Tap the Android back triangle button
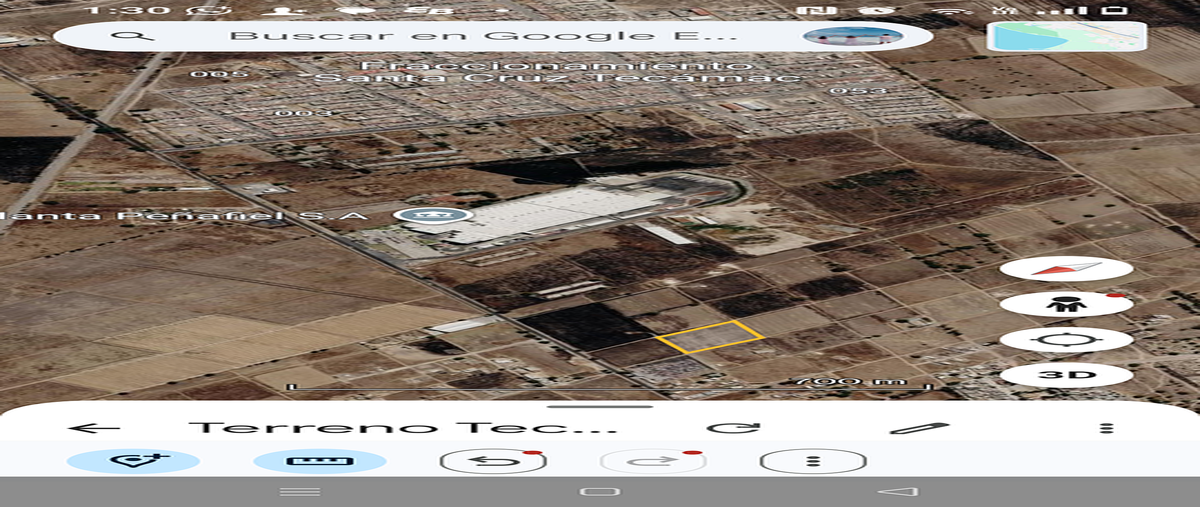1200x507 pixels. pos(897,492)
